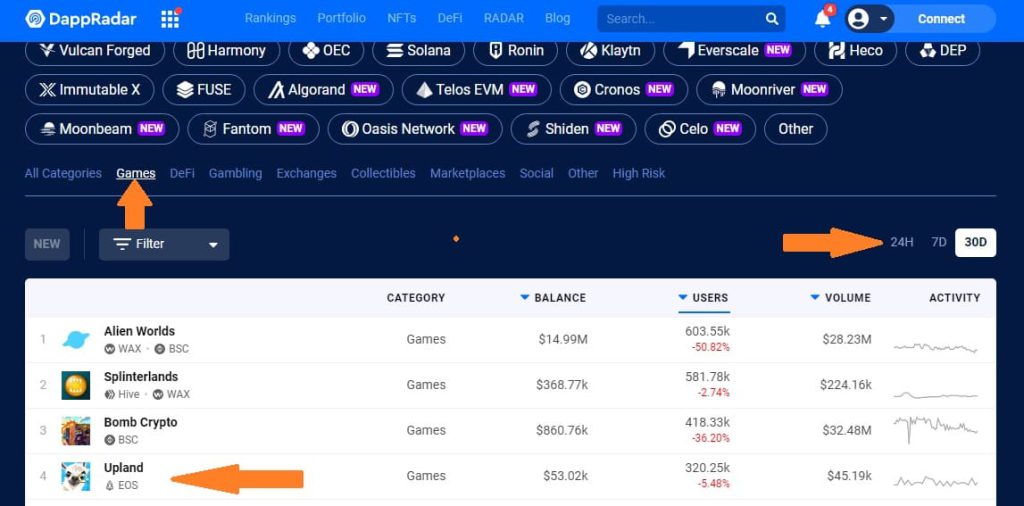Open the Rankings menu
Screen dimensions: 1024x506
[x=270, y=18]
